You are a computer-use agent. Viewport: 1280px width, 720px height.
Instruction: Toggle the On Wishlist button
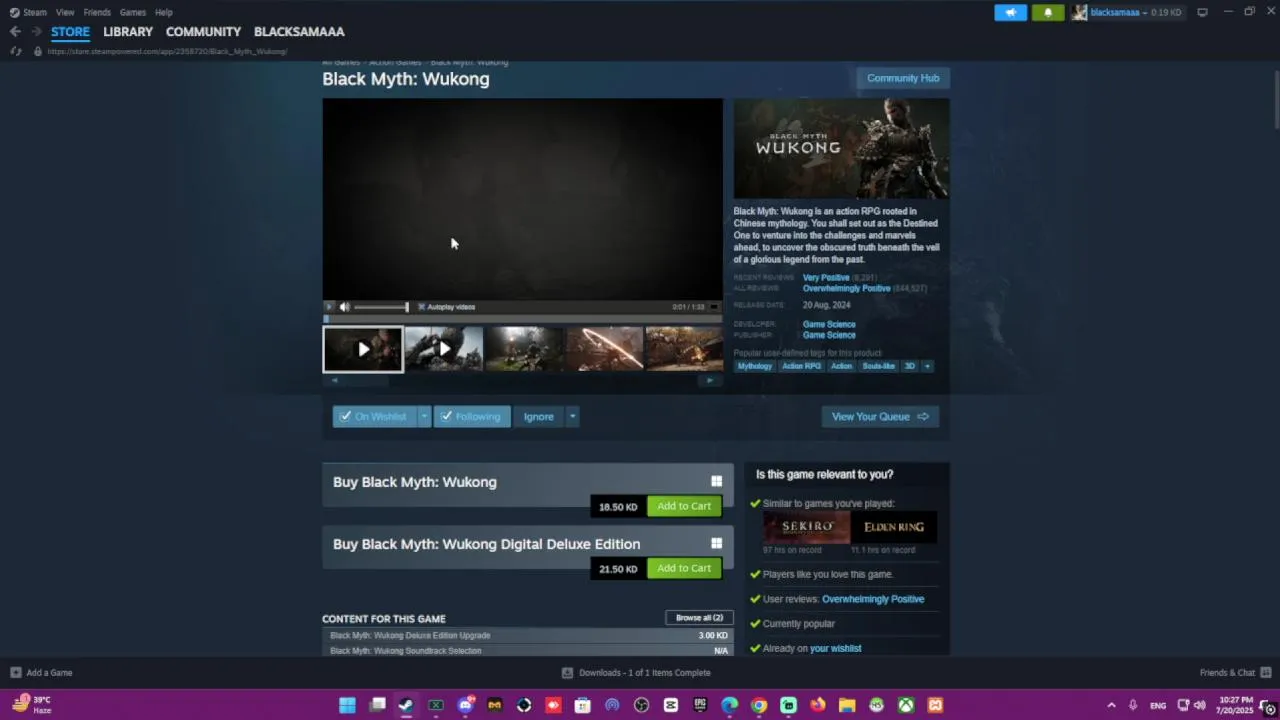(x=374, y=416)
